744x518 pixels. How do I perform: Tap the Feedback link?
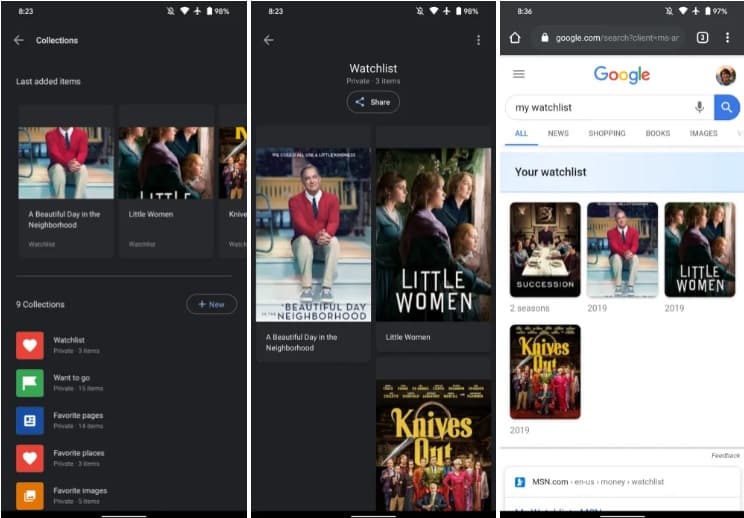[x=725, y=455]
